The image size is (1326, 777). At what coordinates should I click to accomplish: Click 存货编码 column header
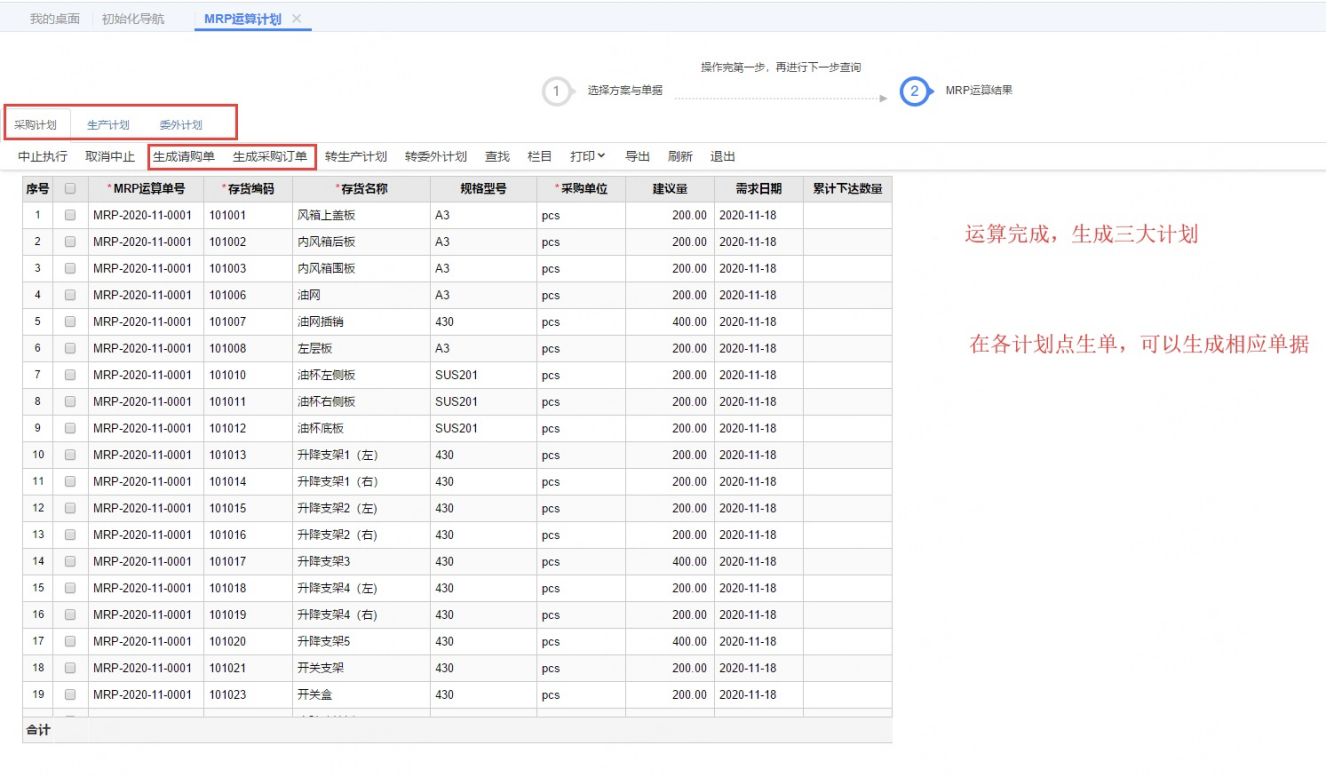[x=248, y=188]
